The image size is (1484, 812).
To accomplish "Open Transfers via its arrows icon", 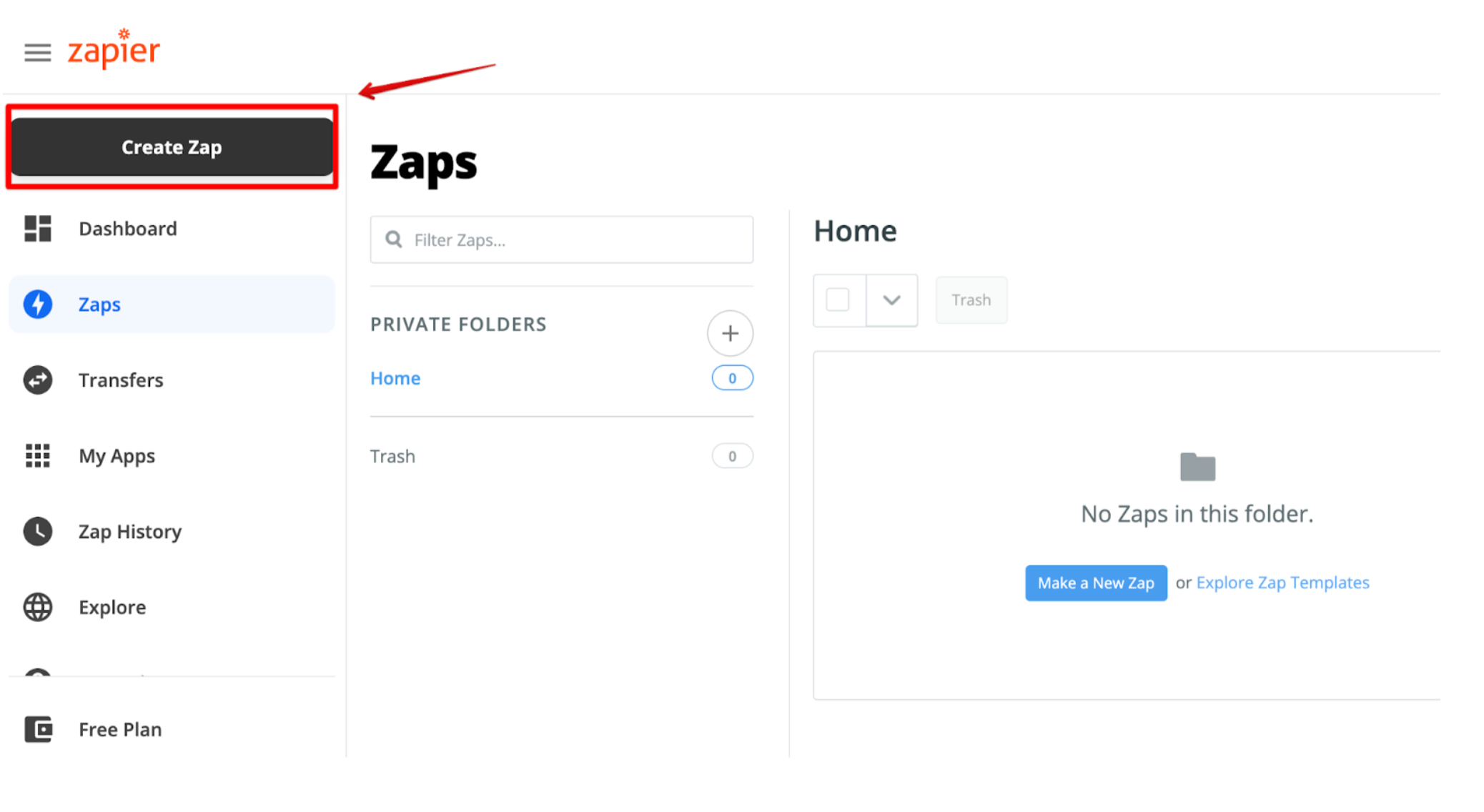I will point(38,380).
